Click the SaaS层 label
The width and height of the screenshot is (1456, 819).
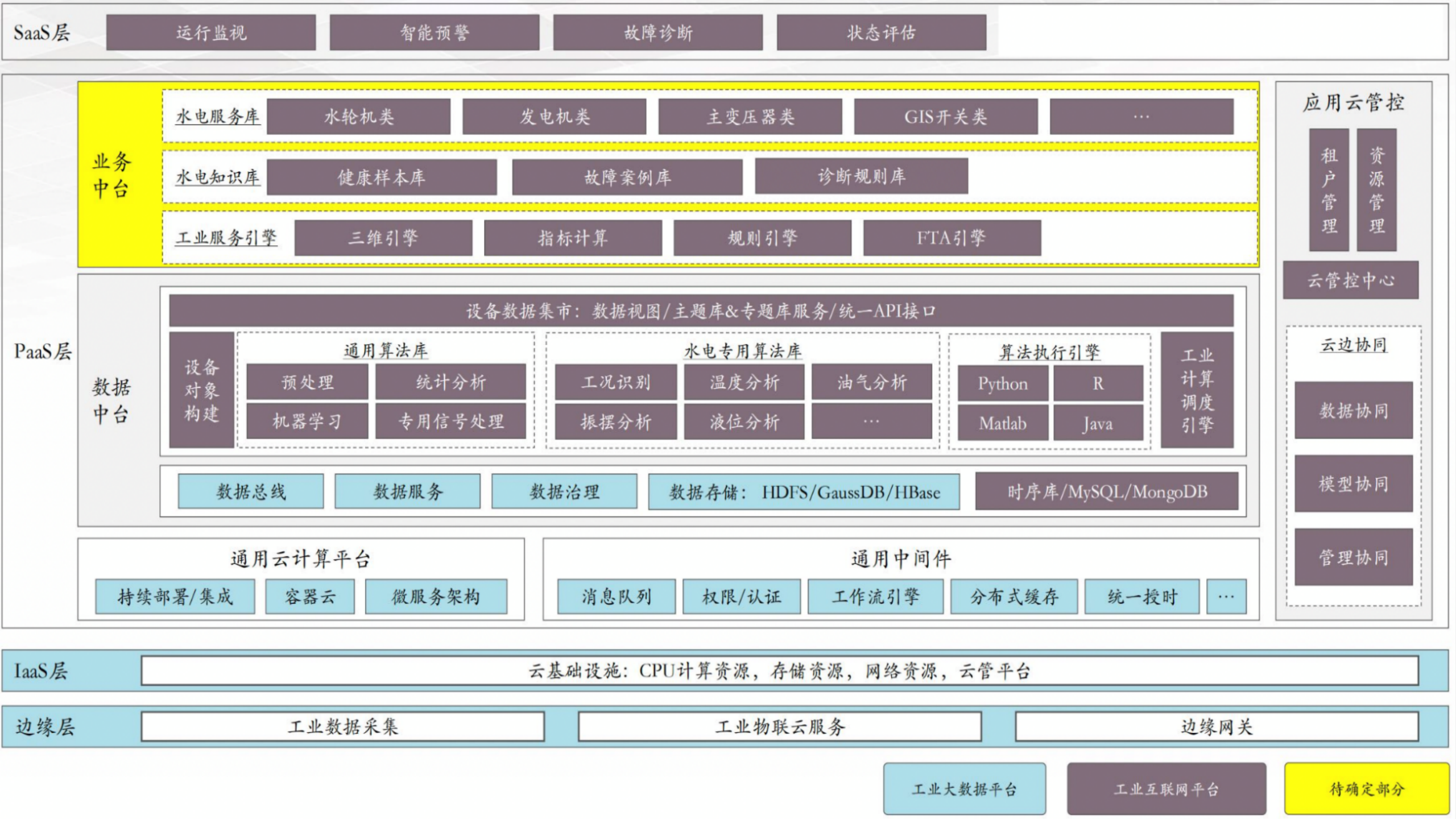click(42, 32)
